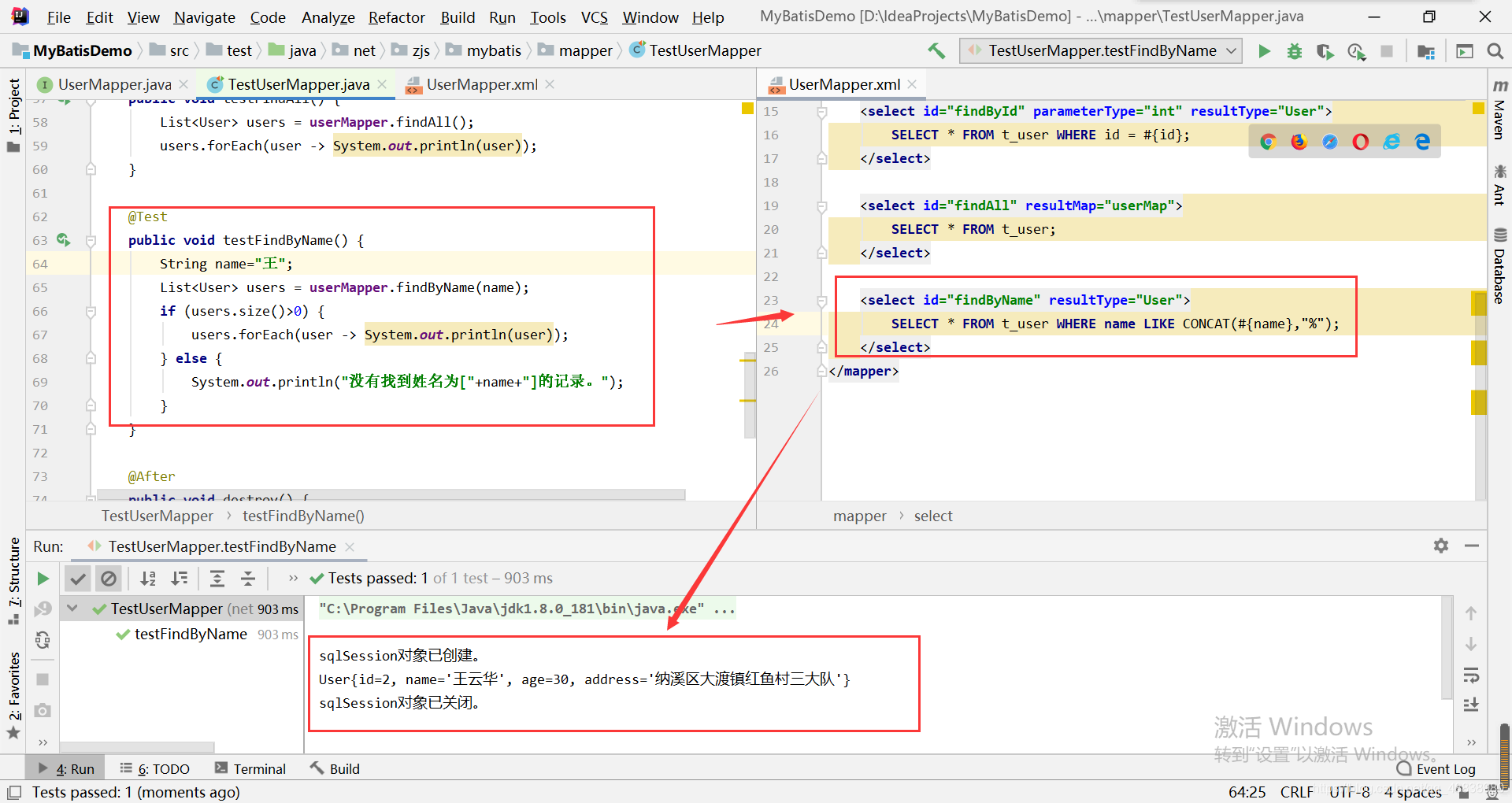Screen dimensions: 1512x803
Task: Click line separator CRLF in status bar
Action: click(1296, 792)
